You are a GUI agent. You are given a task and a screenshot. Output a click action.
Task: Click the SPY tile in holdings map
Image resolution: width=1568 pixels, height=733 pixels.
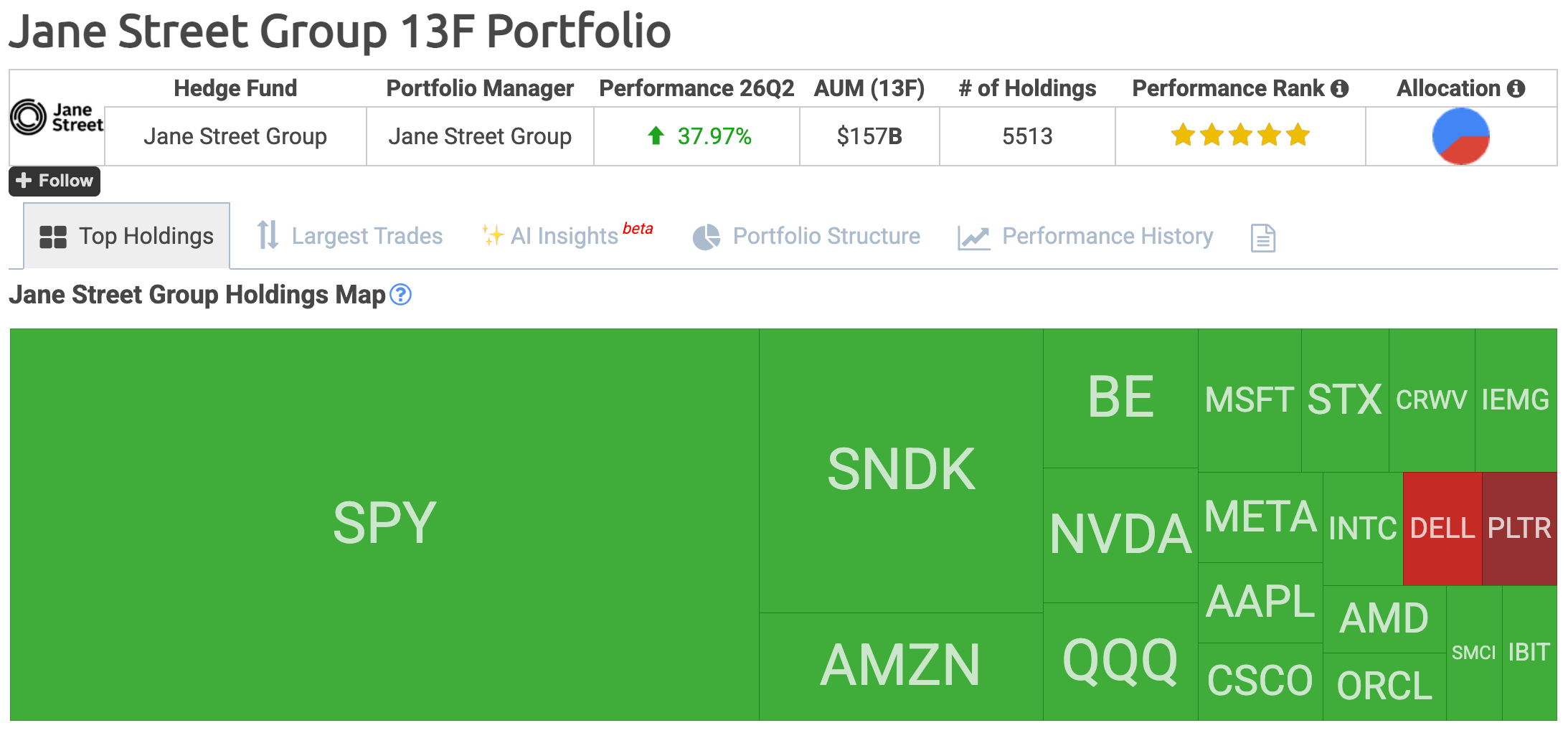384,524
